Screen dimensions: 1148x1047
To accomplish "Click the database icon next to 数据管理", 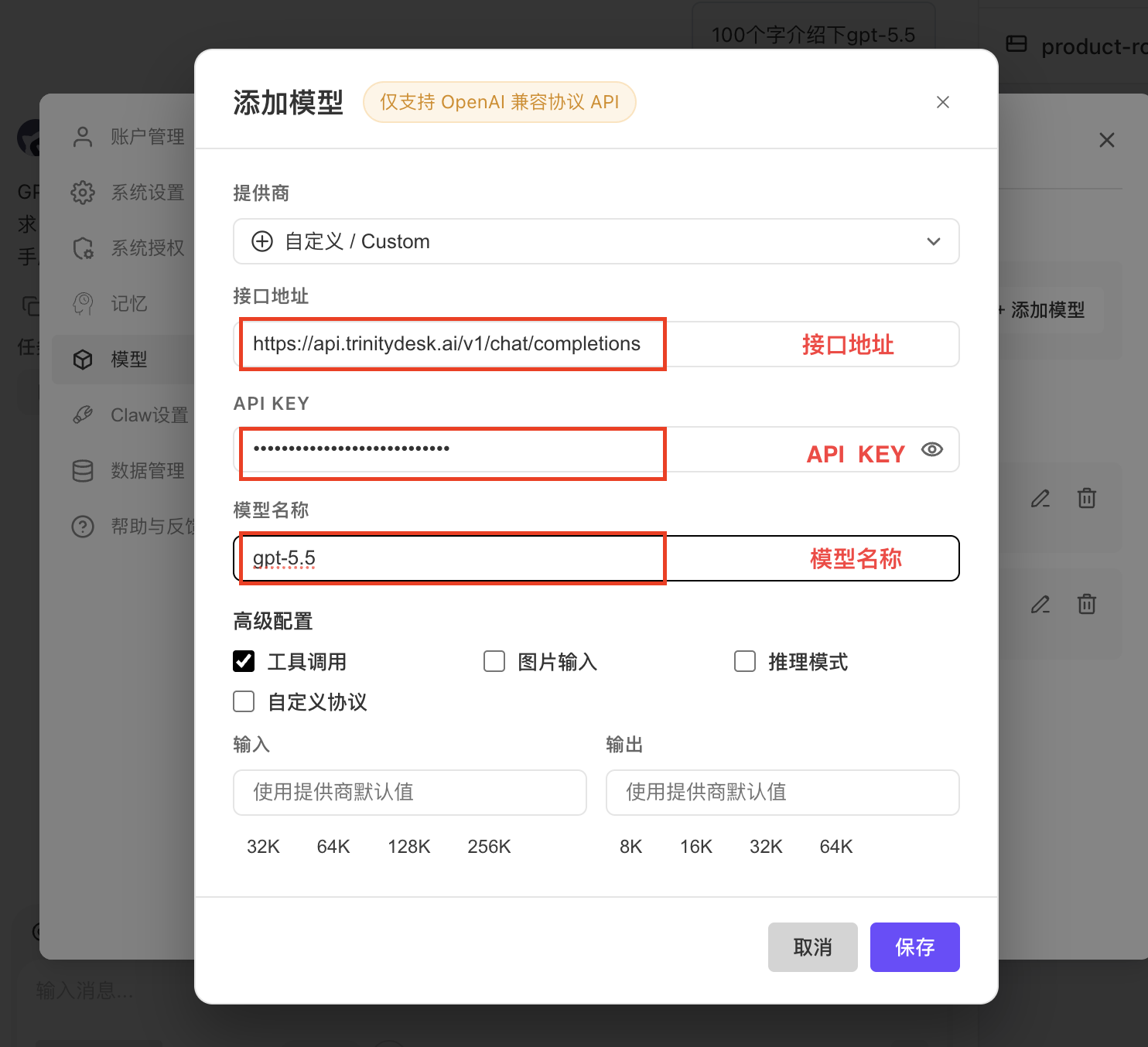I will tap(83, 471).
